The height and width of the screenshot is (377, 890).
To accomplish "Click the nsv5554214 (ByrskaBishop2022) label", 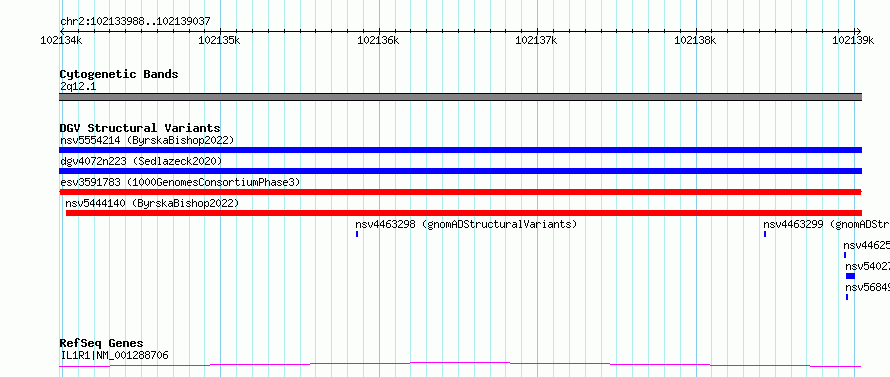I will point(147,140).
